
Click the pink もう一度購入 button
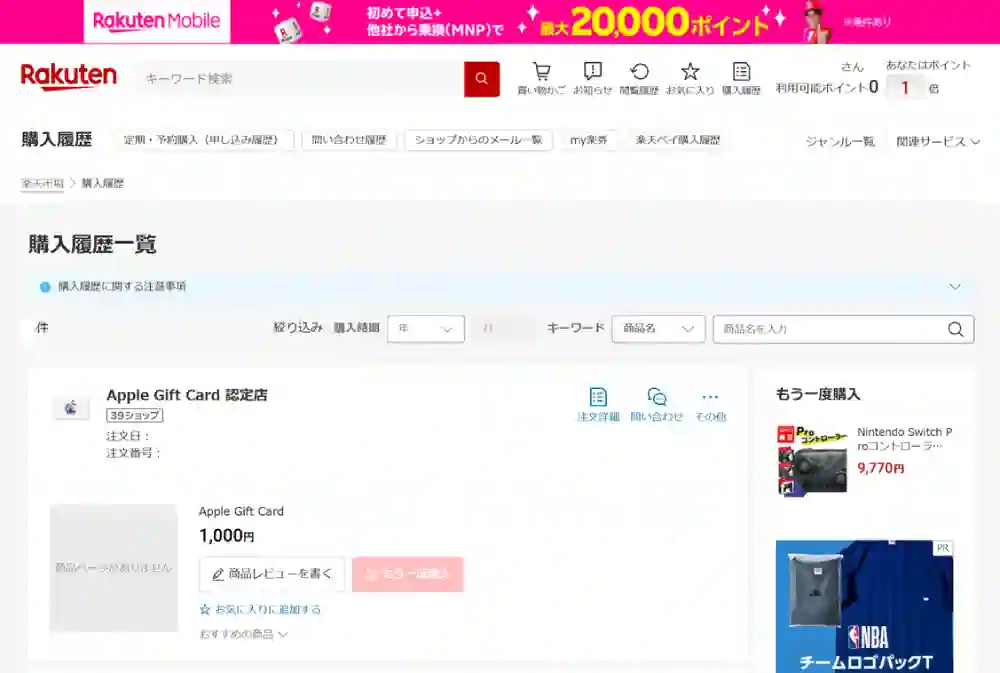408,574
